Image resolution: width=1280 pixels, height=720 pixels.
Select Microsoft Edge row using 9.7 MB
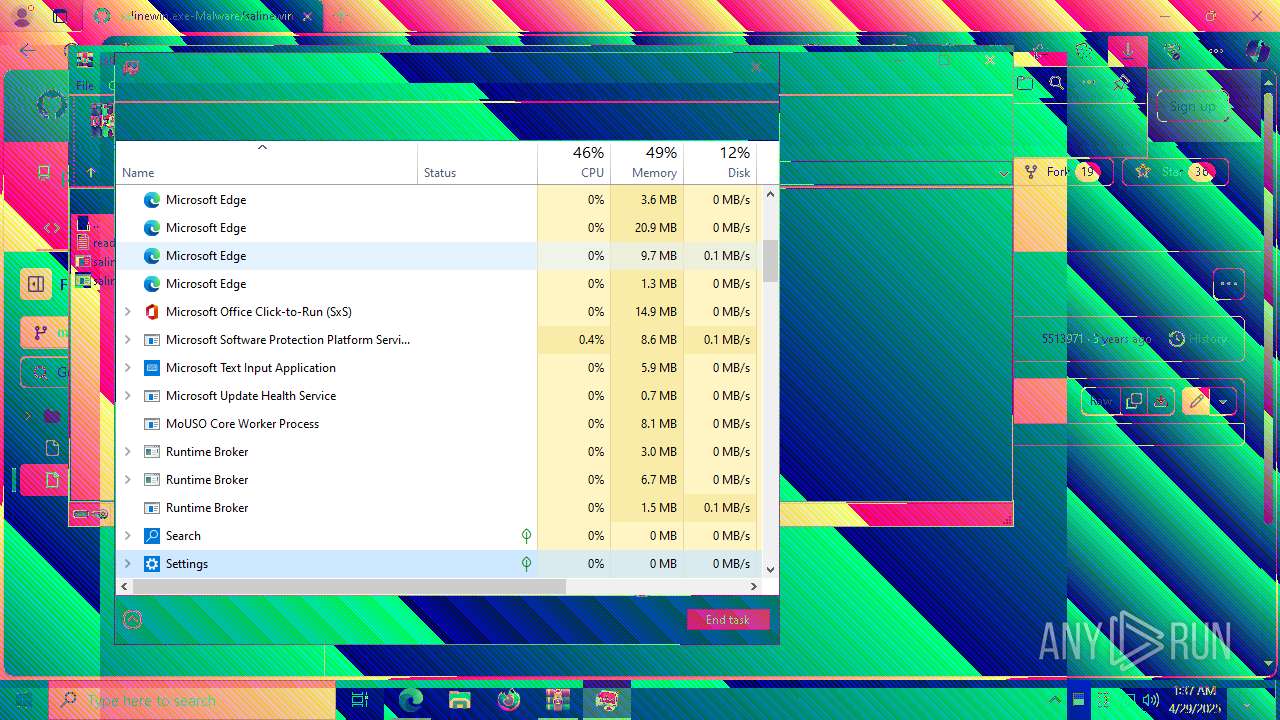pyautogui.click(x=439, y=256)
